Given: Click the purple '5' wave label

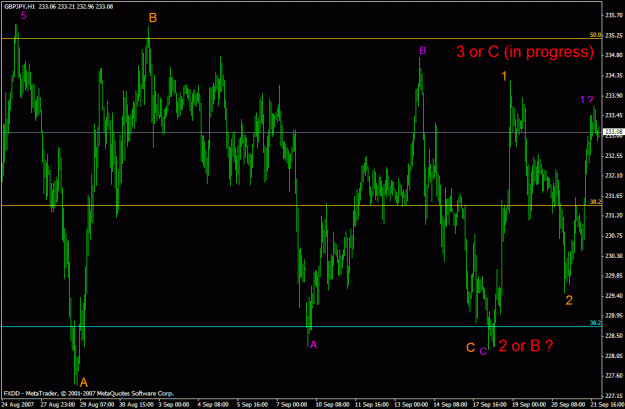Looking at the screenshot, I should pyautogui.click(x=24, y=16).
